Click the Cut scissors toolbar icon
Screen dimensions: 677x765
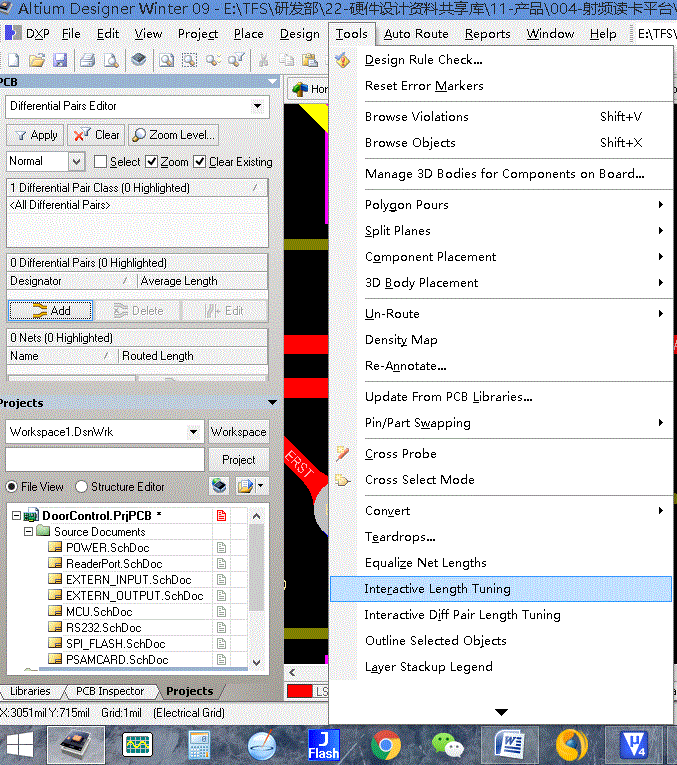click(263, 60)
